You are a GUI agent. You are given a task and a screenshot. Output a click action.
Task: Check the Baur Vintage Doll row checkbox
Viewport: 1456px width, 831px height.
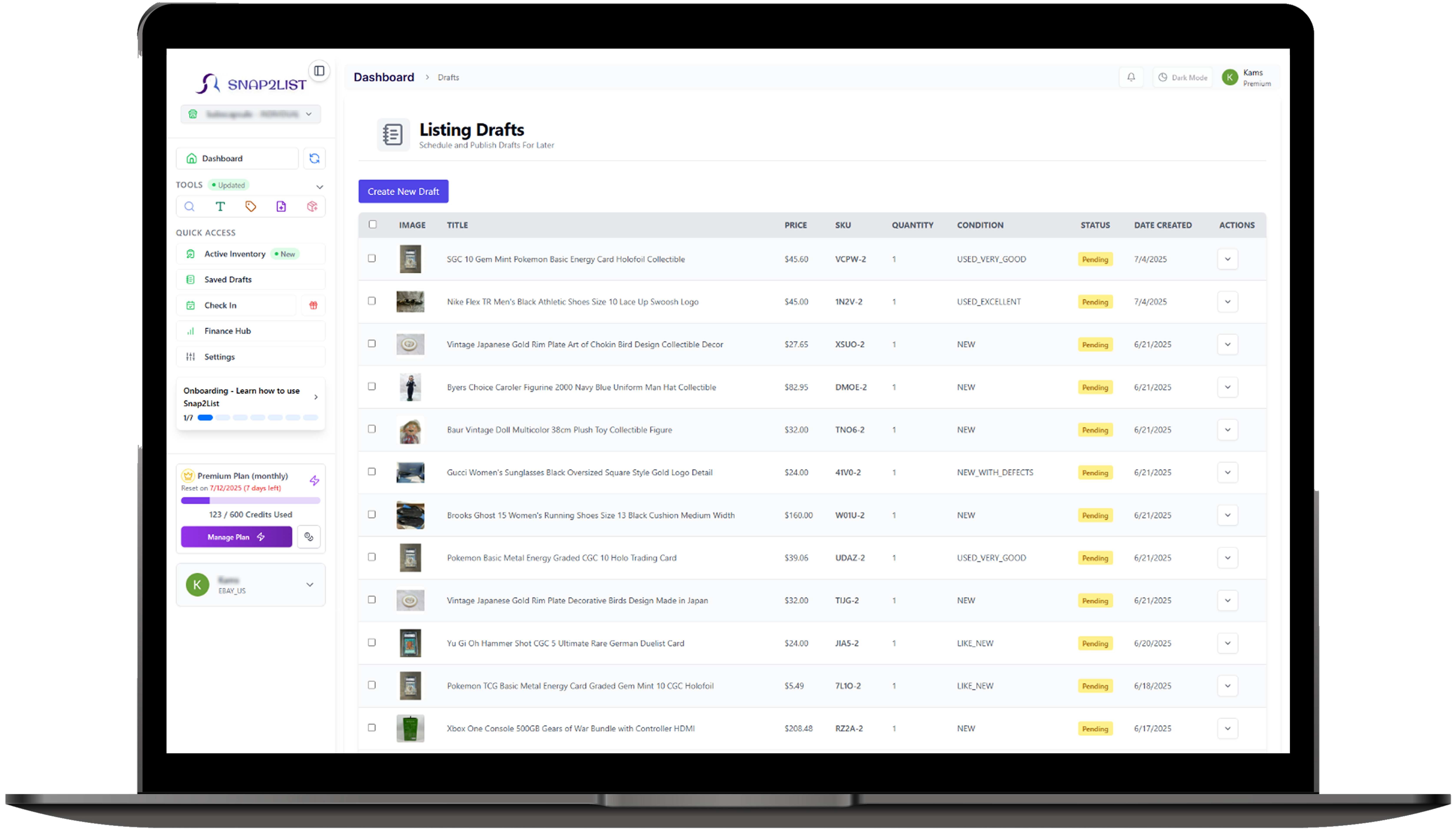coord(372,429)
